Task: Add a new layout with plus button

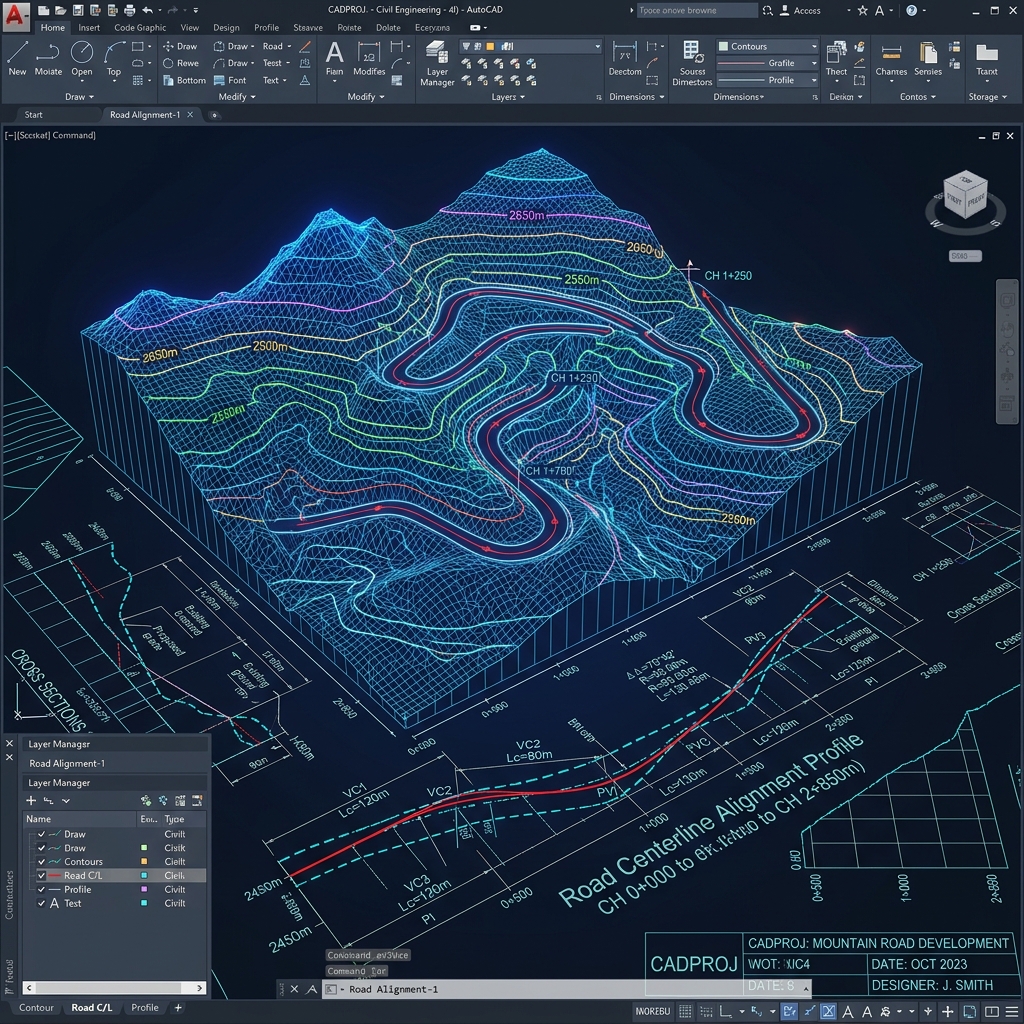Action: pyautogui.click(x=178, y=1008)
